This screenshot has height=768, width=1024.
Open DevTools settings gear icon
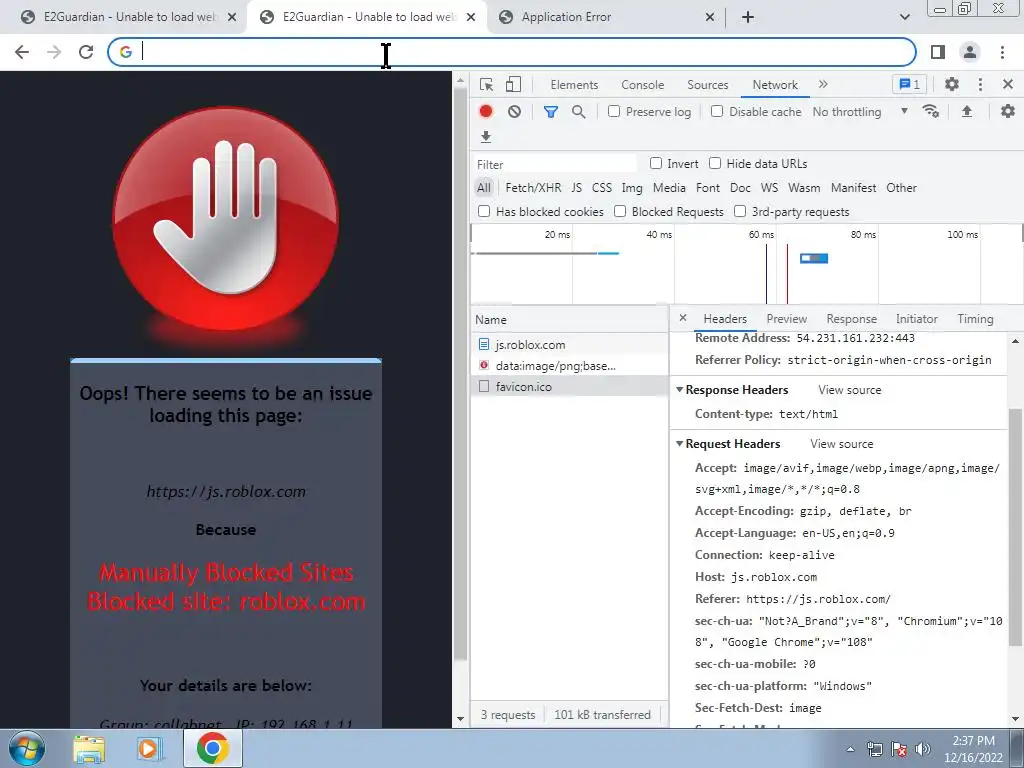point(952,84)
